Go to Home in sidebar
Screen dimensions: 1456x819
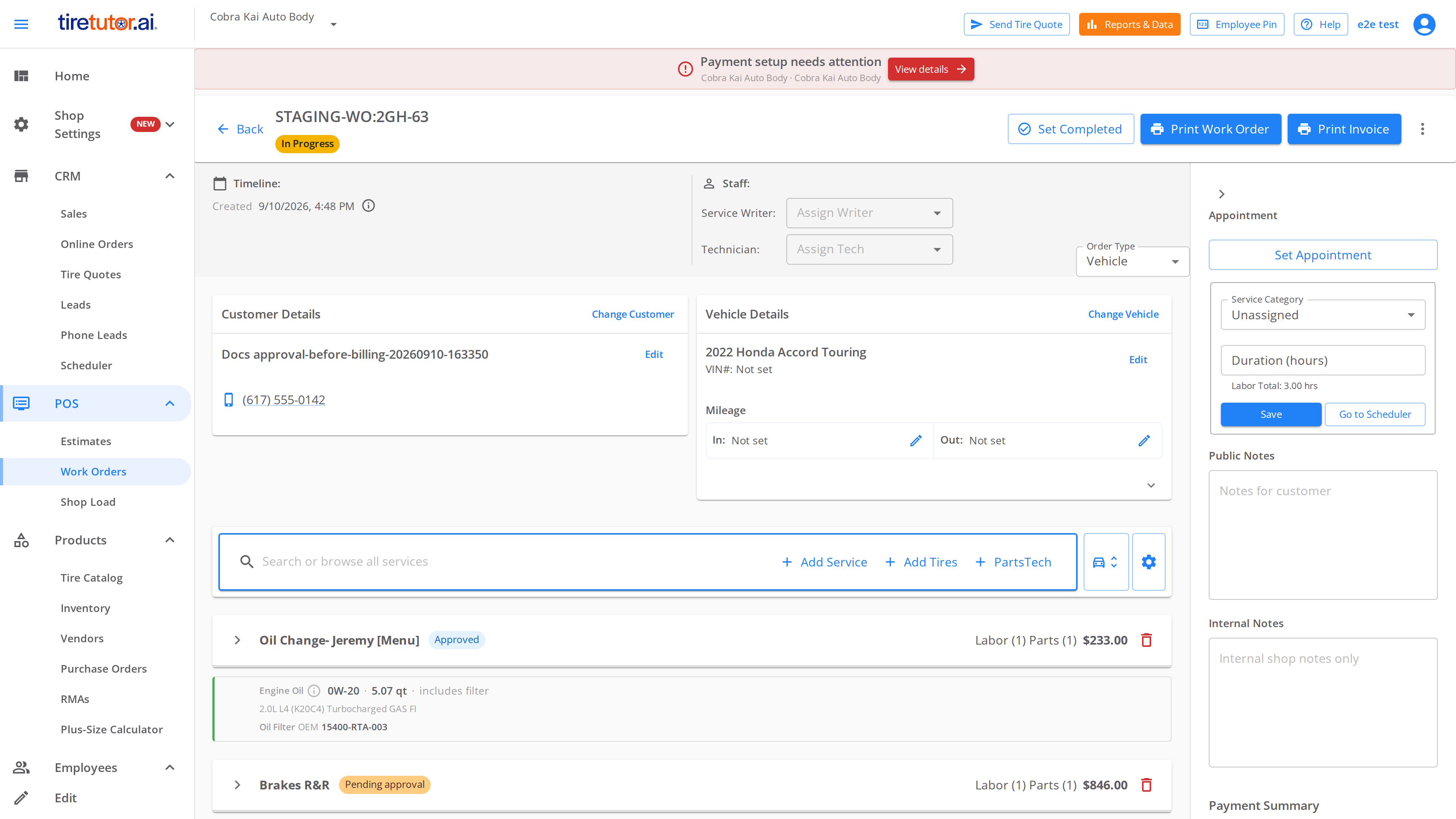click(x=72, y=76)
